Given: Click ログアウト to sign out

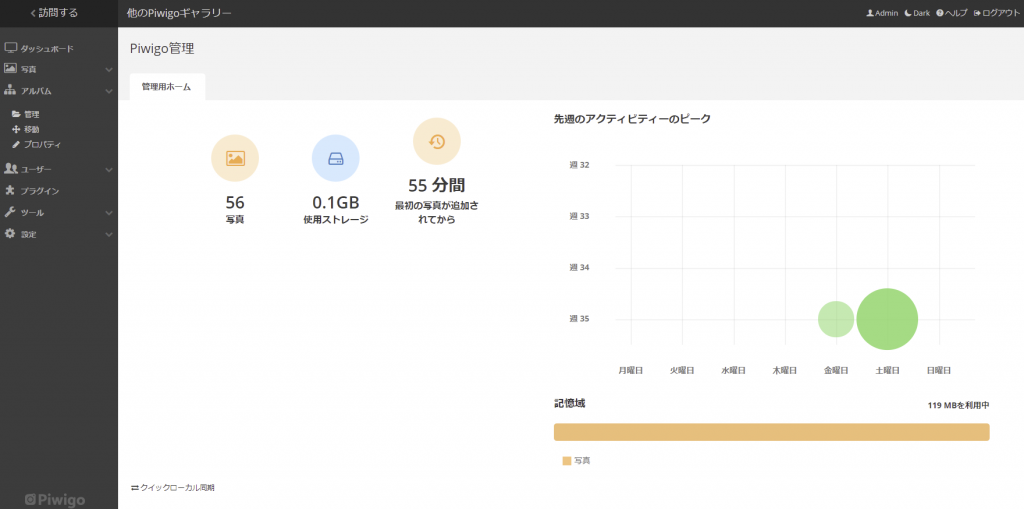Looking at the screenshot, I should [x=995, y=13].
